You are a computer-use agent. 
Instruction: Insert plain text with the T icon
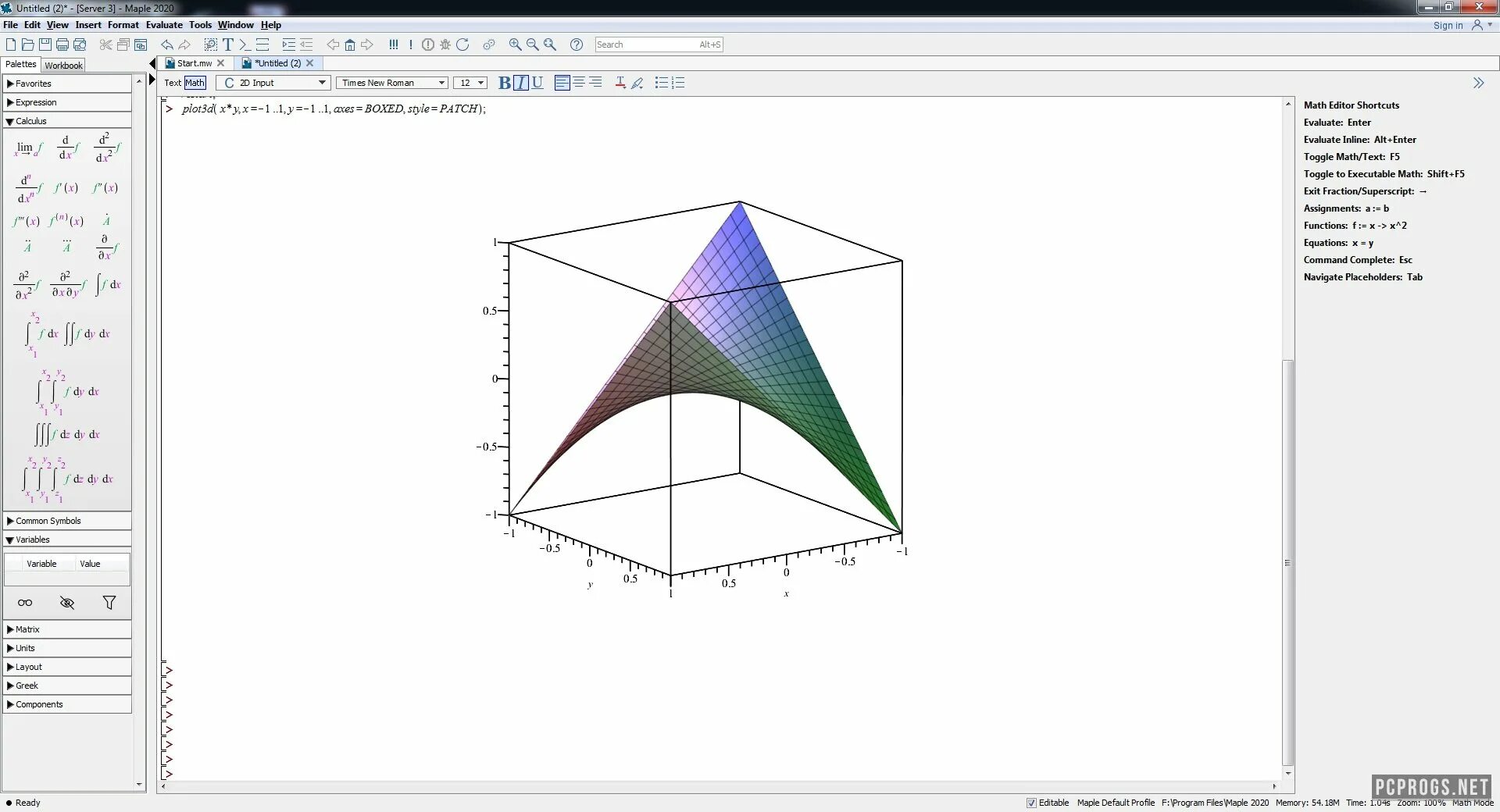point(228,45)
